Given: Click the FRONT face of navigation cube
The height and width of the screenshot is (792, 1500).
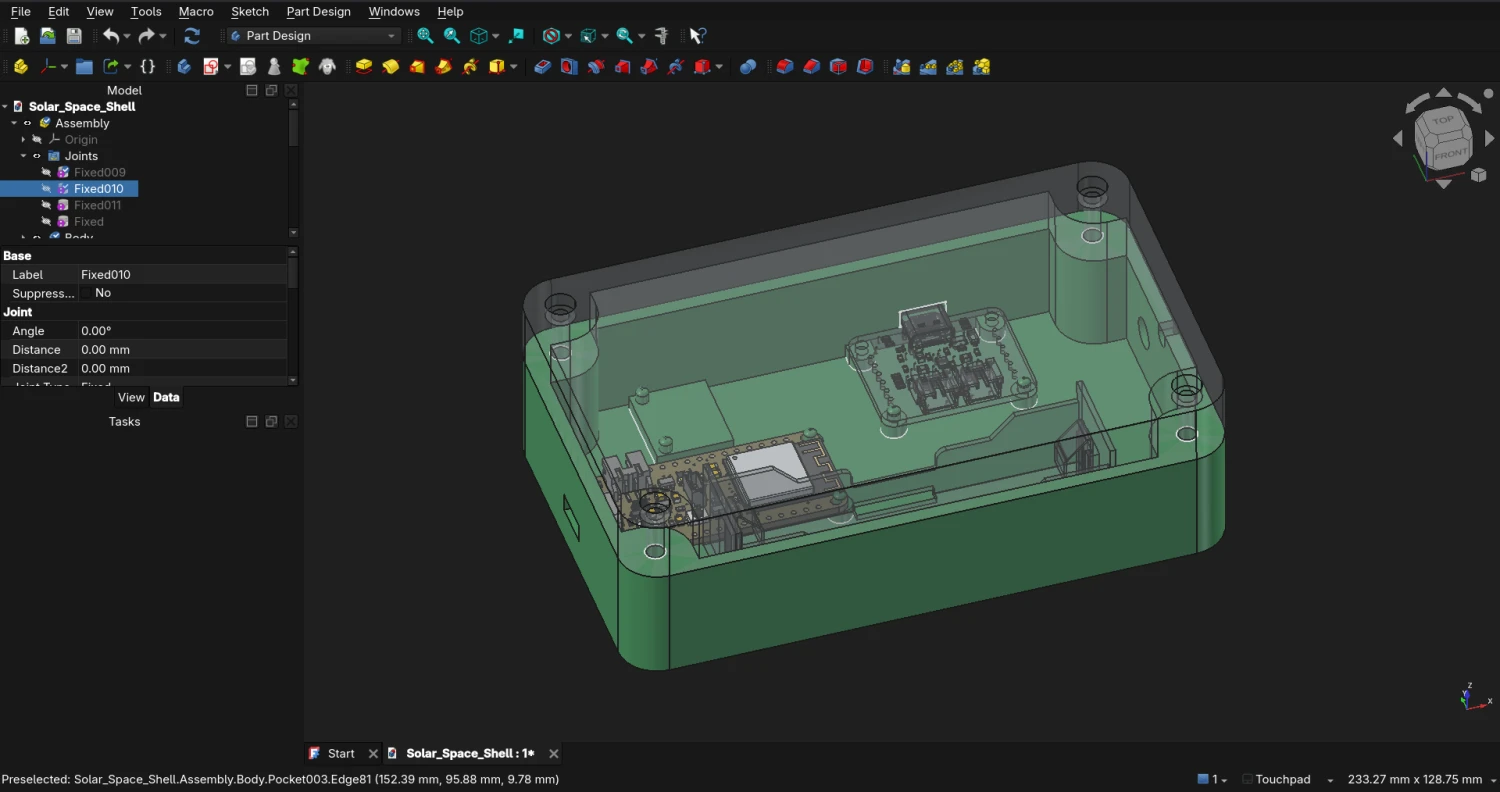Looking at the screenshot, I should coord(1451,155).
